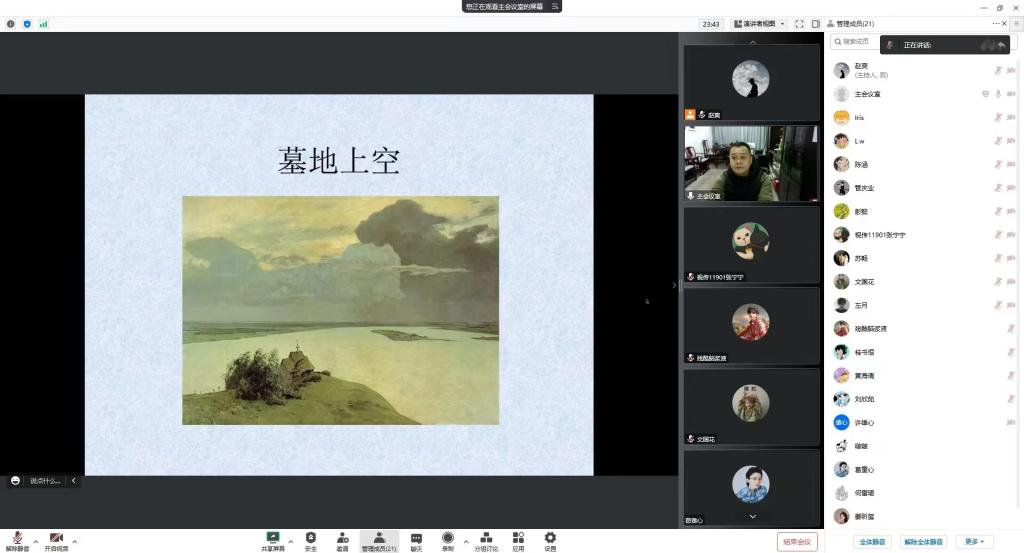Select 管理成员(21) in the toolbar
Image resolution: width=1024 pixels, height=553 pixels.
pyautogui.click(x=379, y=540)
